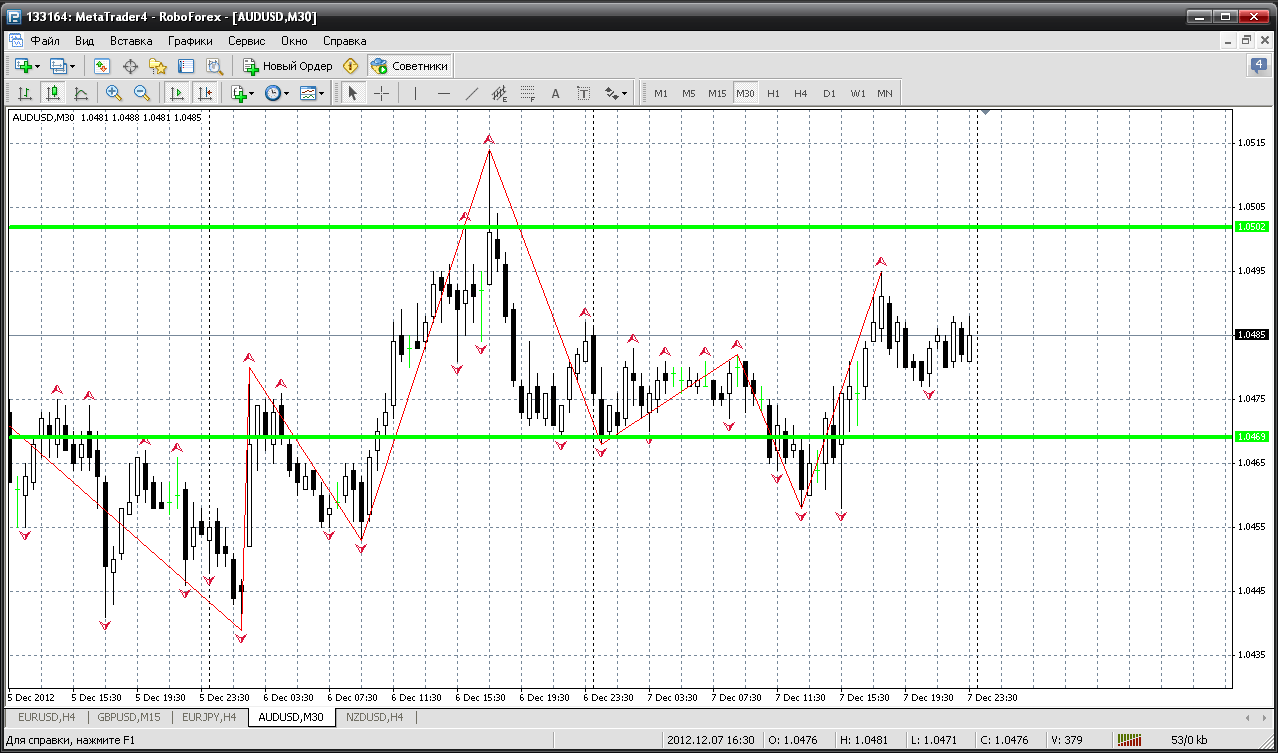Screen dimensions: 1278x753
Task: Select the Crosshair tool
Action: [x=381, y=93]
